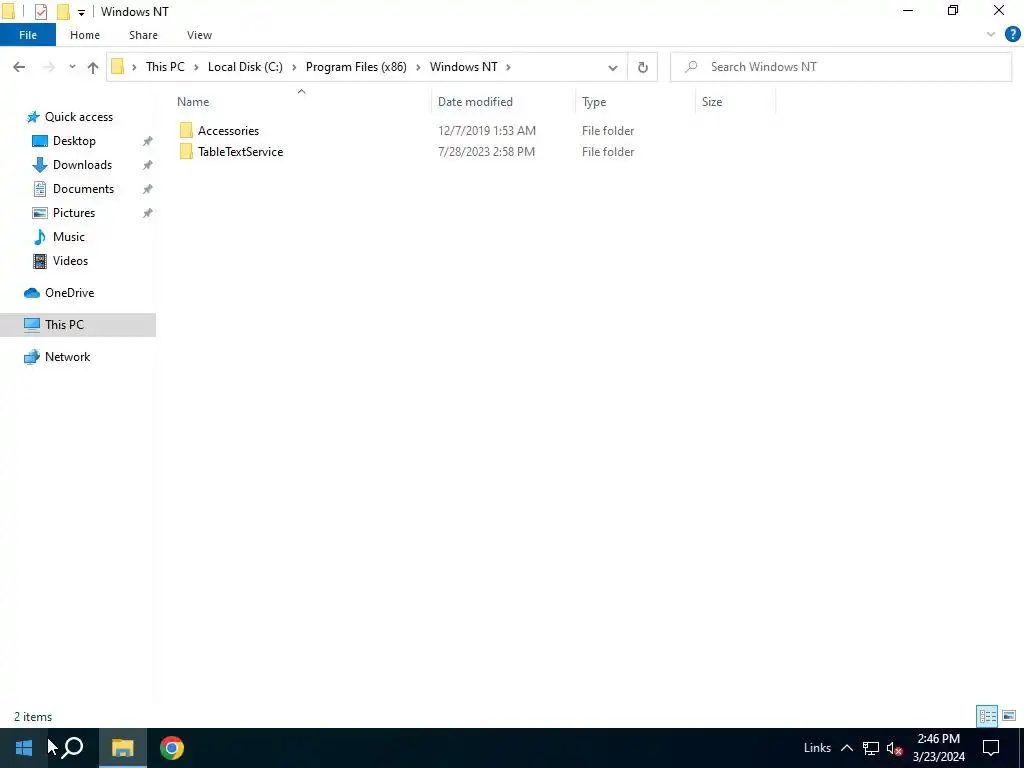The height and width of the screenshot is (768, 1024).
Task: Expand the chevron after Local Disk (C:) breadcrumb
Action: 293,67
